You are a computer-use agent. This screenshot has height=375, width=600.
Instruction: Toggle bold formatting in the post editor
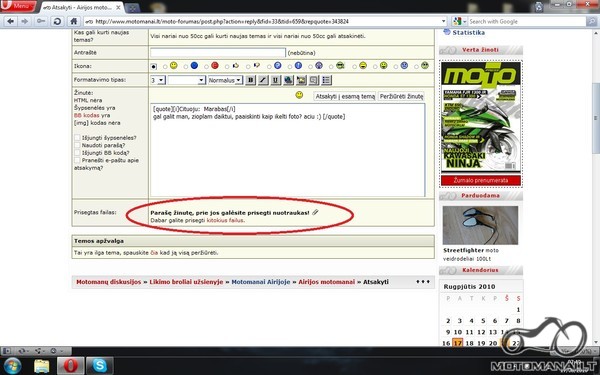251,80
